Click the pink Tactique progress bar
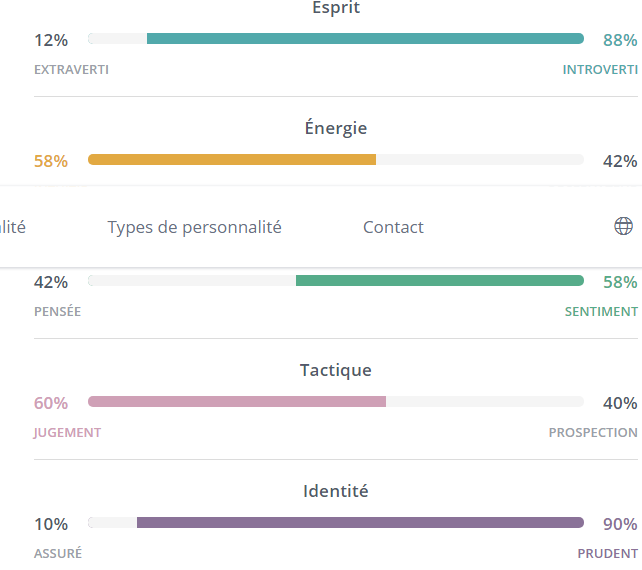The height and width of the screenshot is (570, 642). pyautogui.click(x=237, y=402)
